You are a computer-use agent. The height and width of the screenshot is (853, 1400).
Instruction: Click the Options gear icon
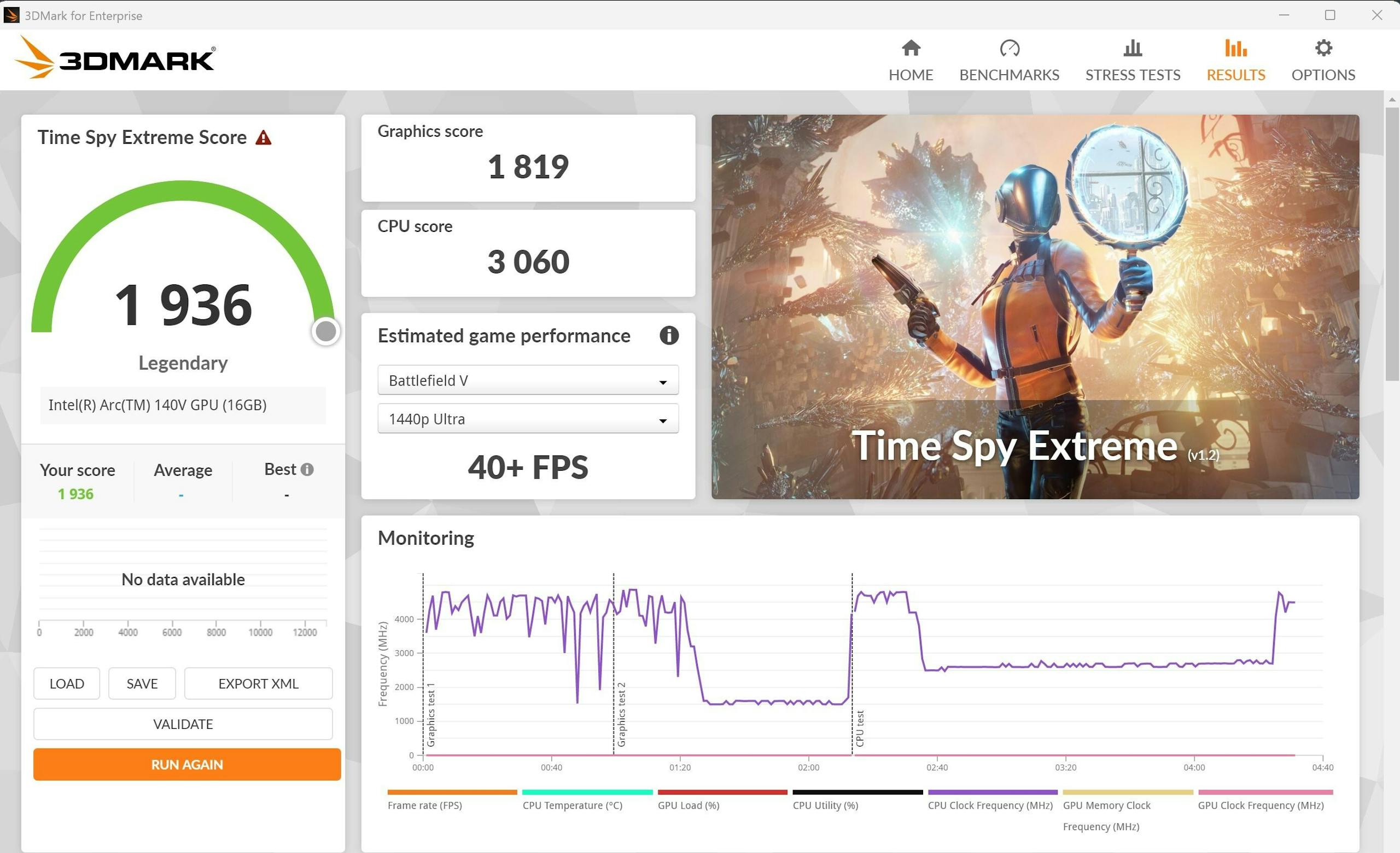pyautogui.click(x=1323, y=48)
